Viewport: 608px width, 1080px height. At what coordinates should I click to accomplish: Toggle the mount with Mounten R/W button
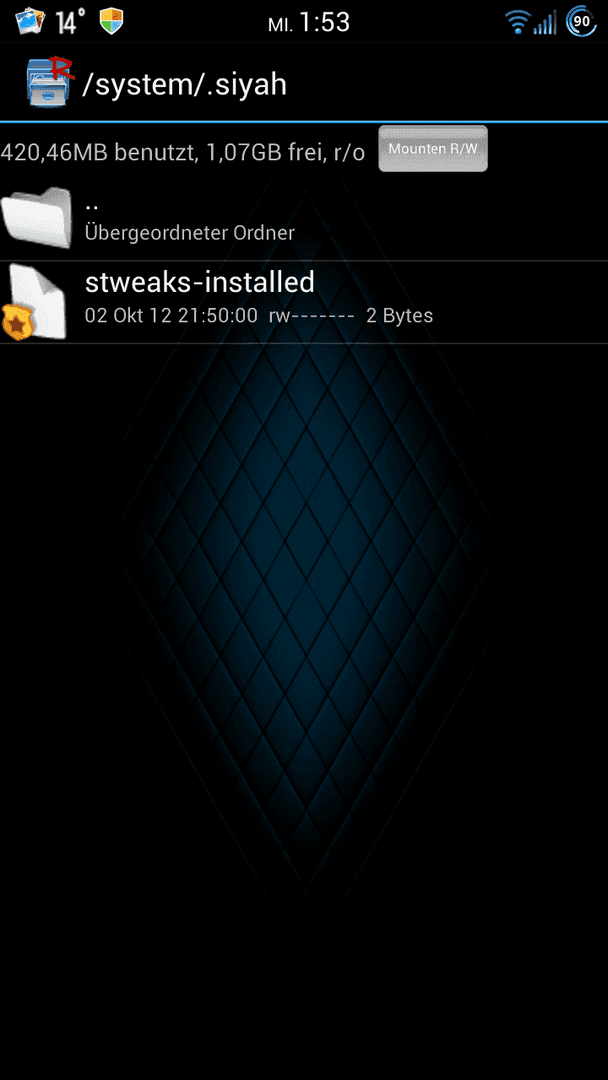coord(433,149)
